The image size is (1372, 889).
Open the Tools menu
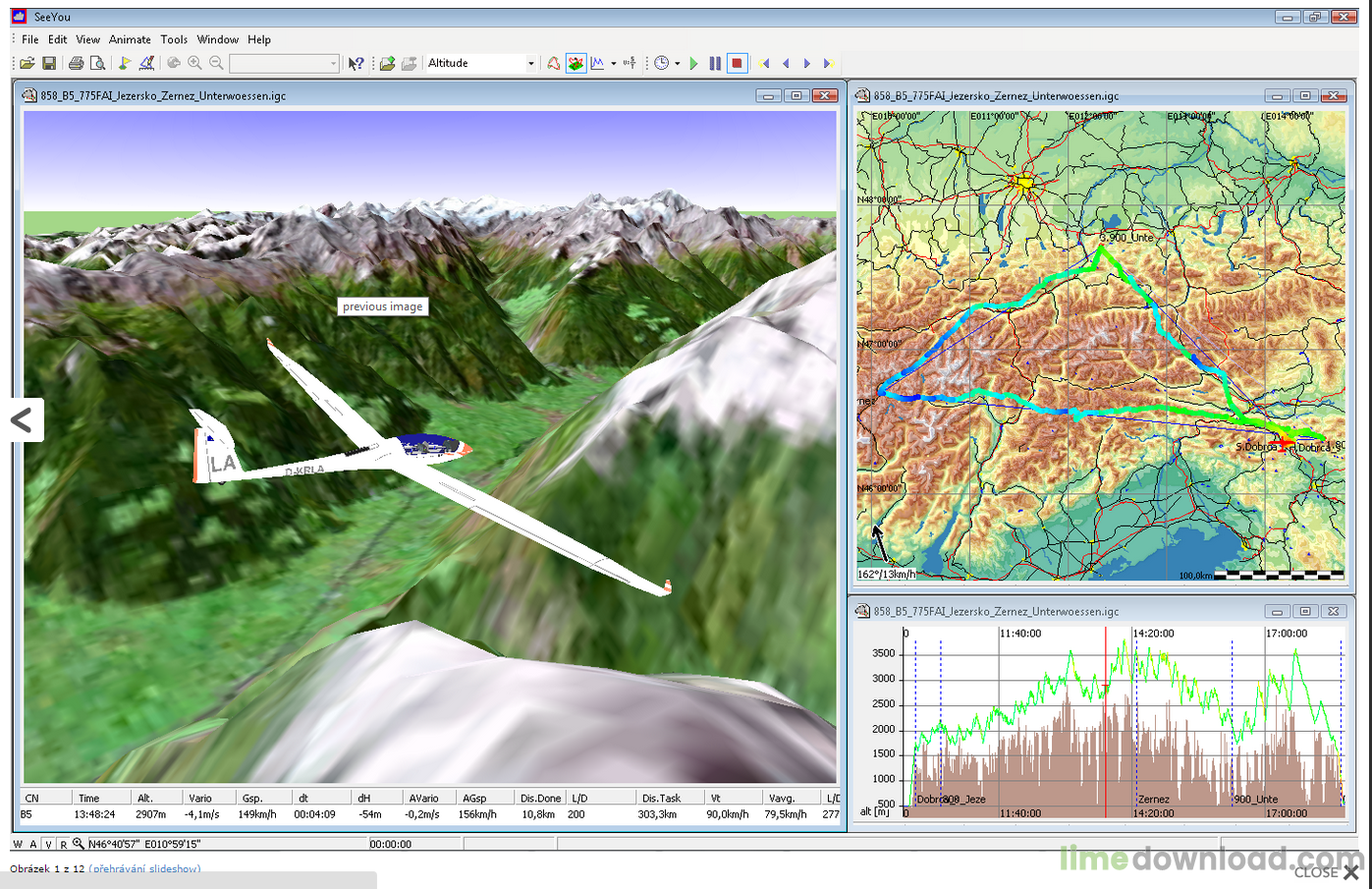(x=174, y=39)
